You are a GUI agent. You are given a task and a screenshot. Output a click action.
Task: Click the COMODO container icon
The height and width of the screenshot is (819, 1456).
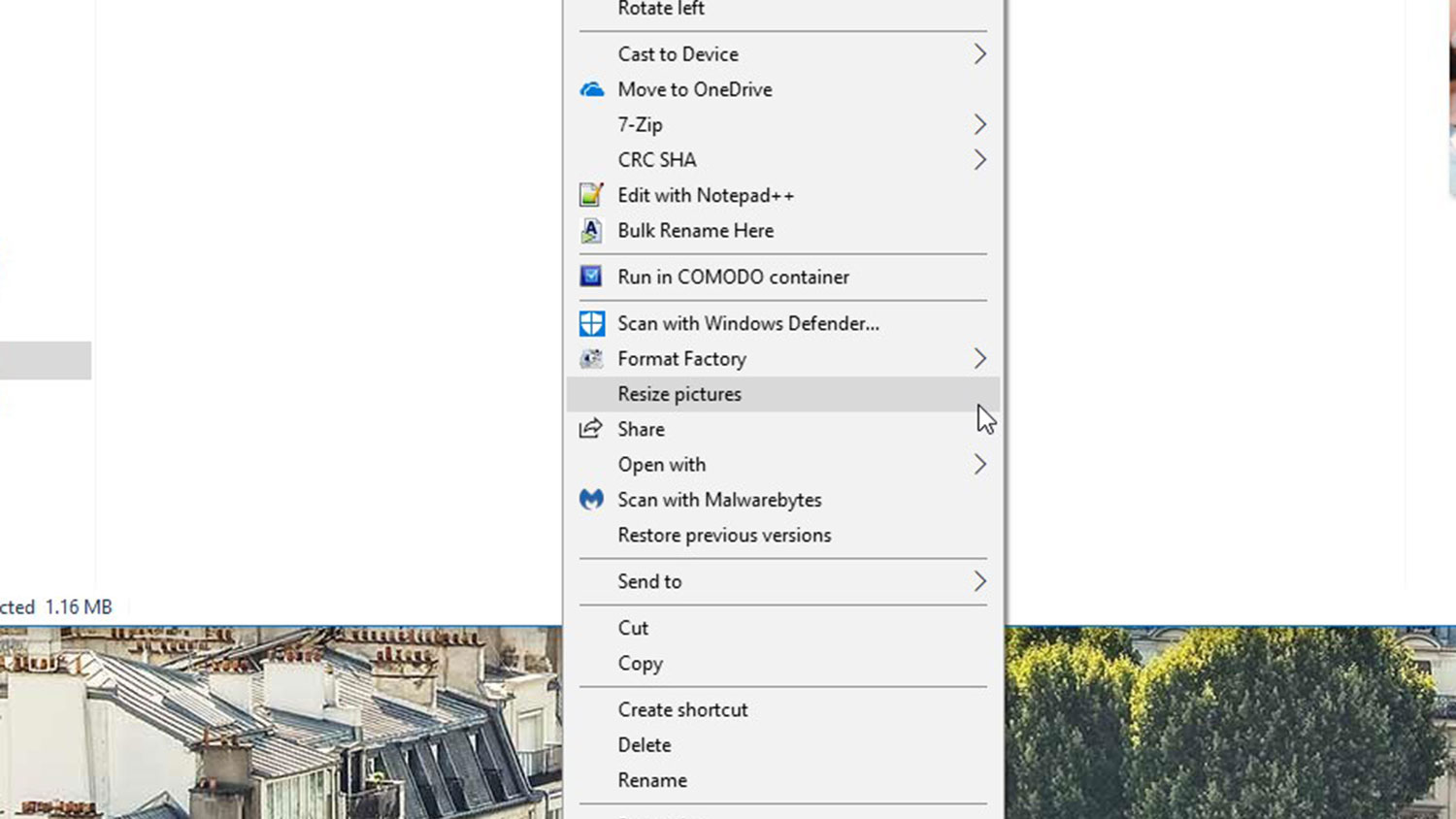click(591, 277)
